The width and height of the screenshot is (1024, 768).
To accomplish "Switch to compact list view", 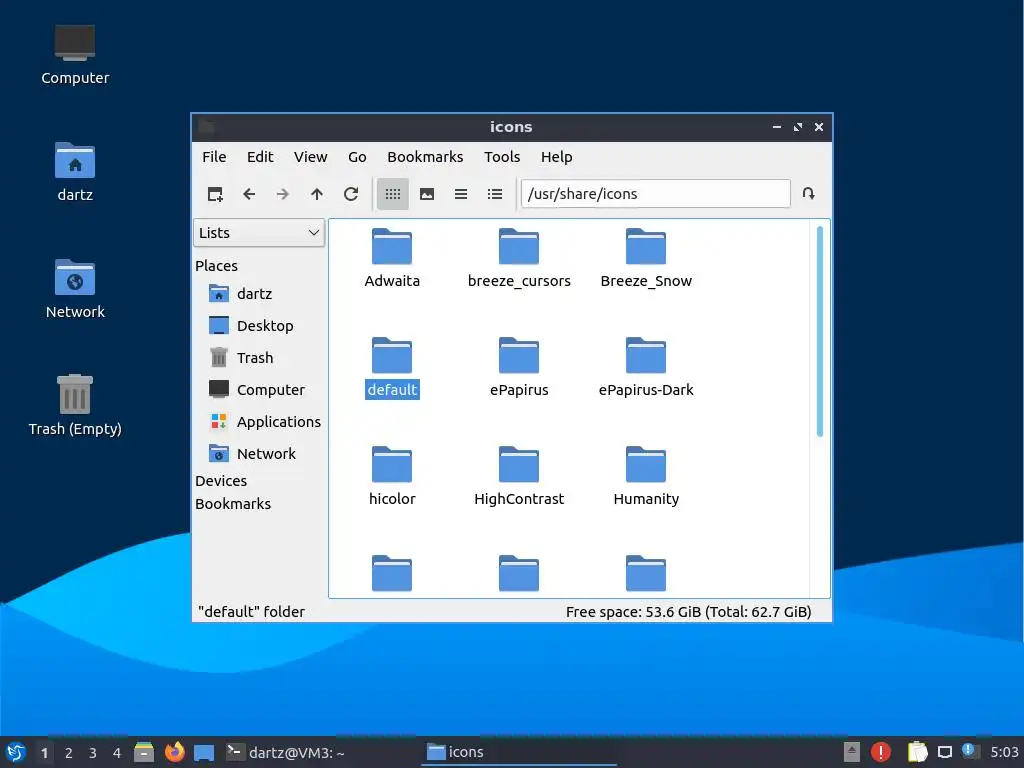I will [461, 194].
